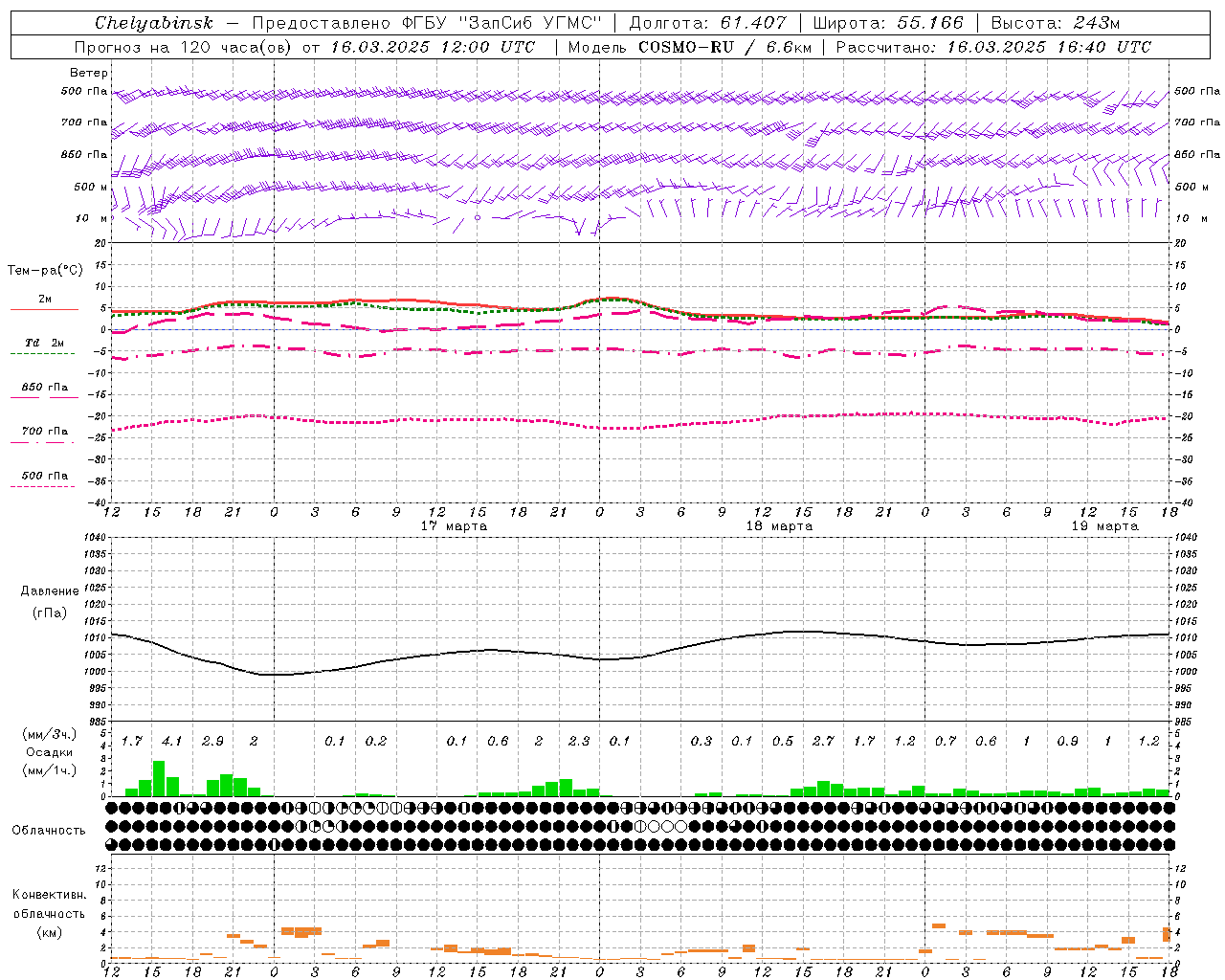1225x980 pixels.
Task: Click the 'Долгота: 61.407' header field
Action: click(x=708, y=23)
